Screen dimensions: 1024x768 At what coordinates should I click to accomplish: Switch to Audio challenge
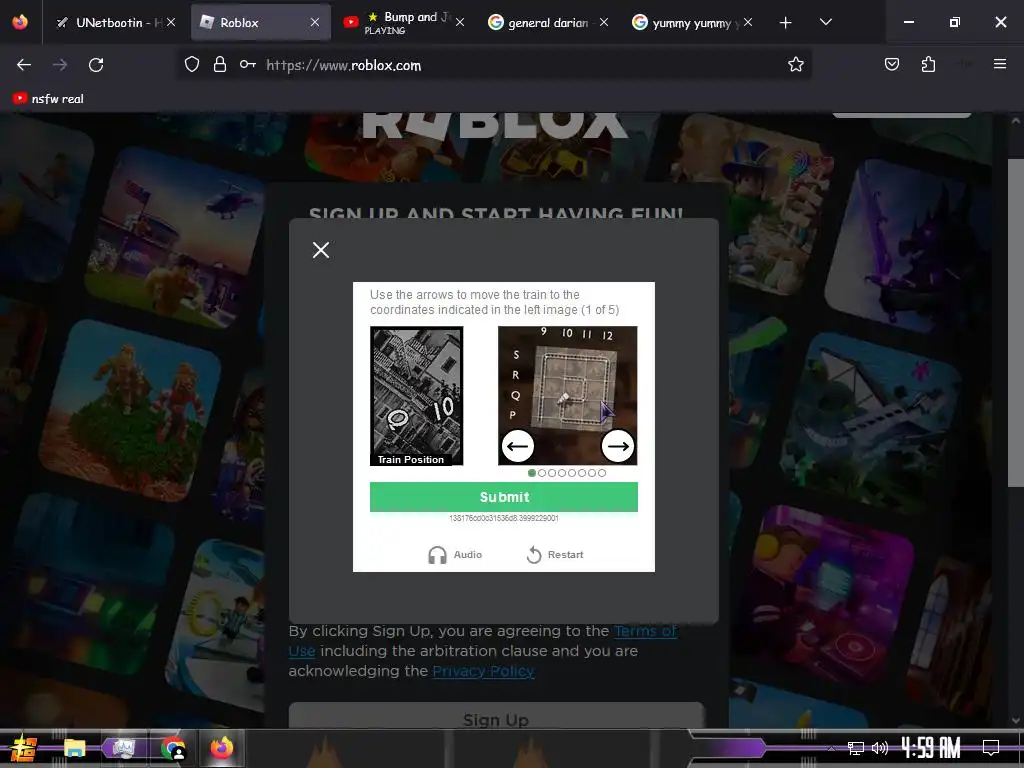455,554
